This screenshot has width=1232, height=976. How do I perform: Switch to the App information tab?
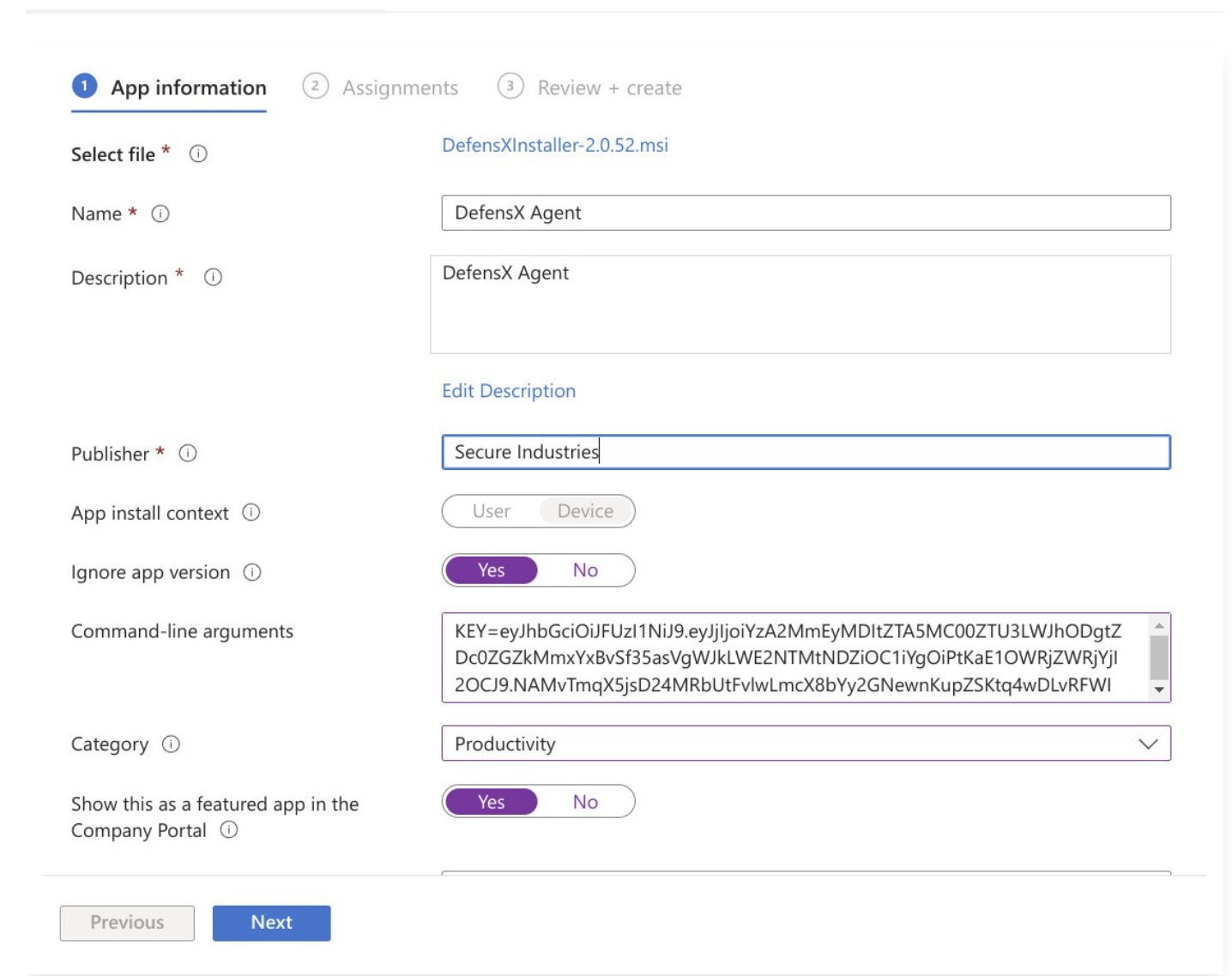click(x=169, y=87)
